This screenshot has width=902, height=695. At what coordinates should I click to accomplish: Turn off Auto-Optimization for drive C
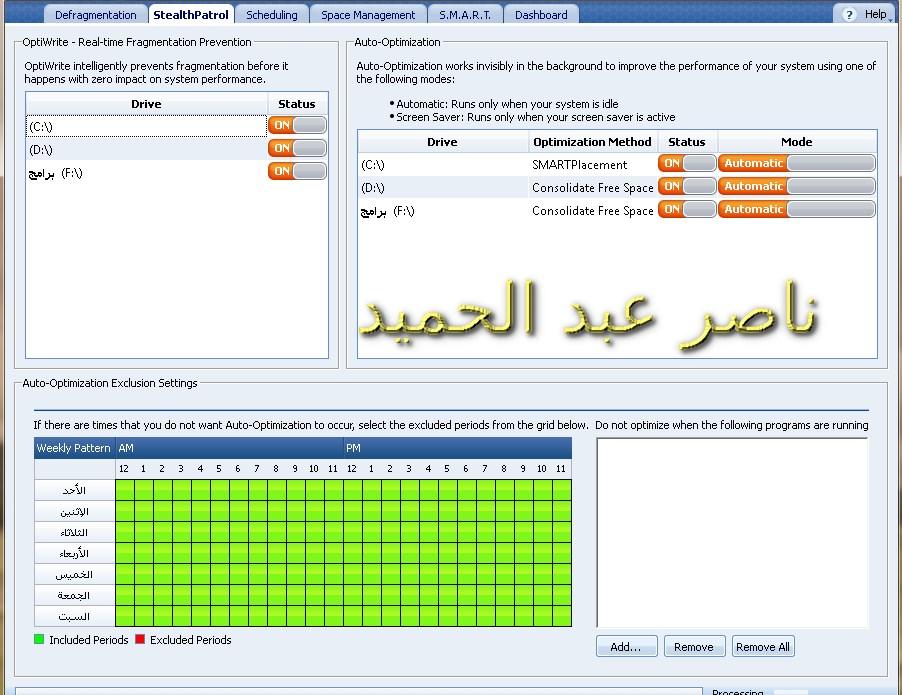687,163
